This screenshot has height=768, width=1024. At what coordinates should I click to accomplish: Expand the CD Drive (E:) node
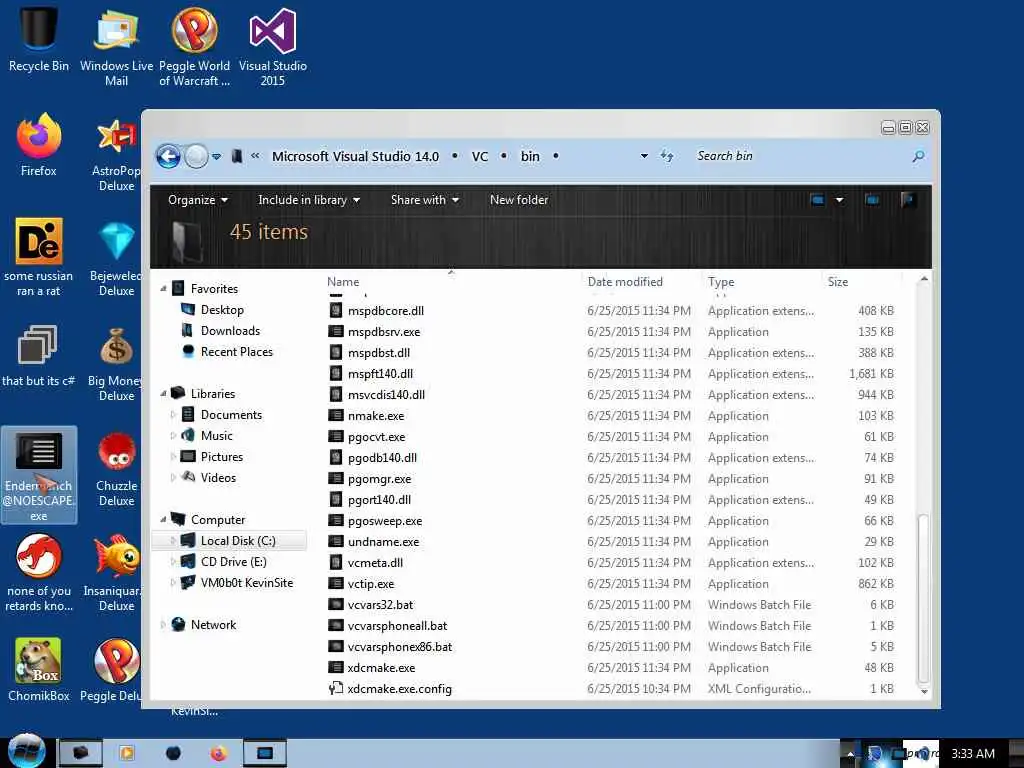click(x=173, y=562)
